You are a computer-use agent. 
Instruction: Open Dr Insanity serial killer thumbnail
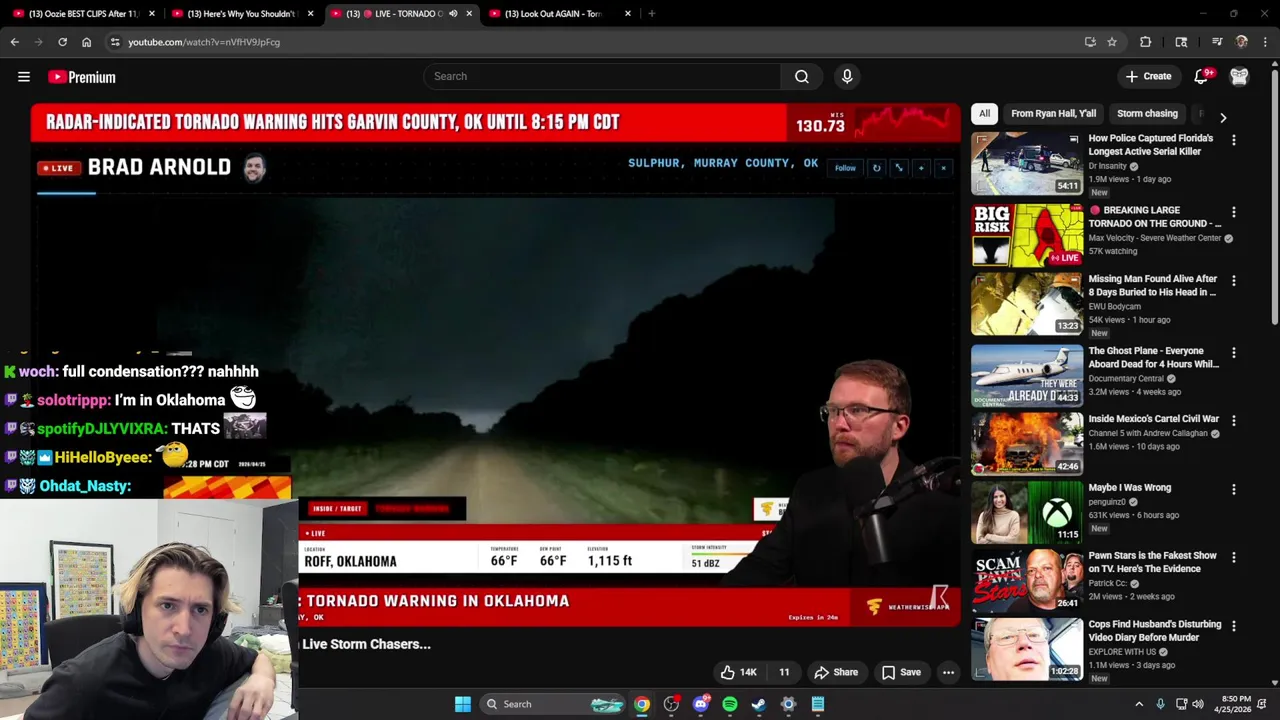[1027, 163]
